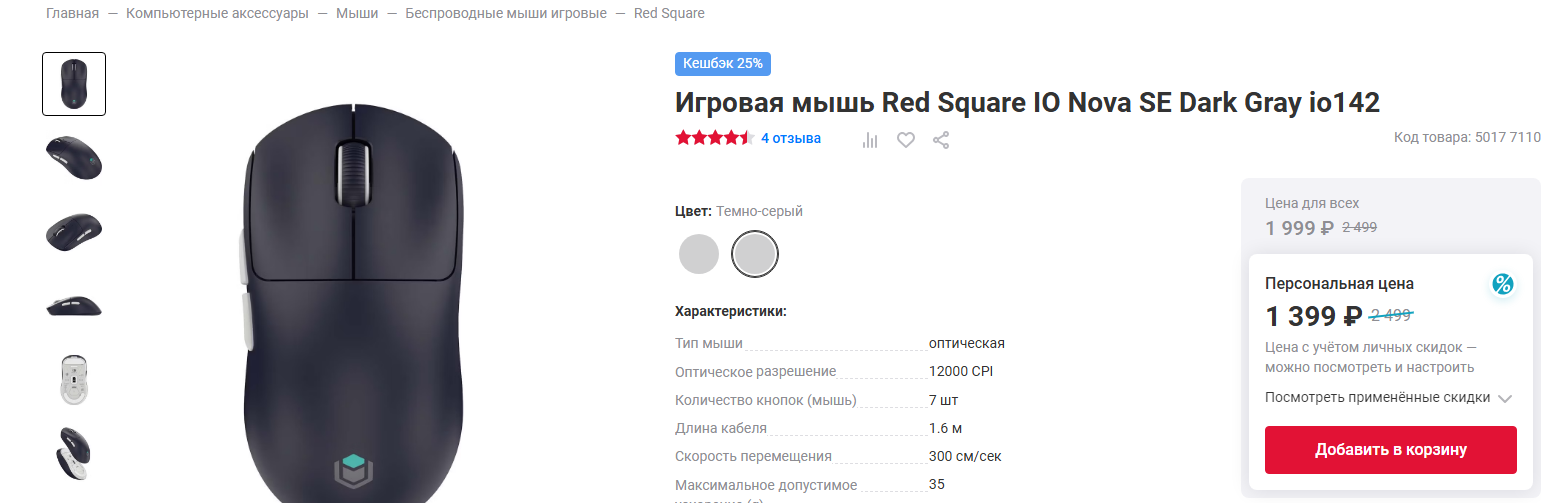Open the star rating of the product

coord(714,138)
